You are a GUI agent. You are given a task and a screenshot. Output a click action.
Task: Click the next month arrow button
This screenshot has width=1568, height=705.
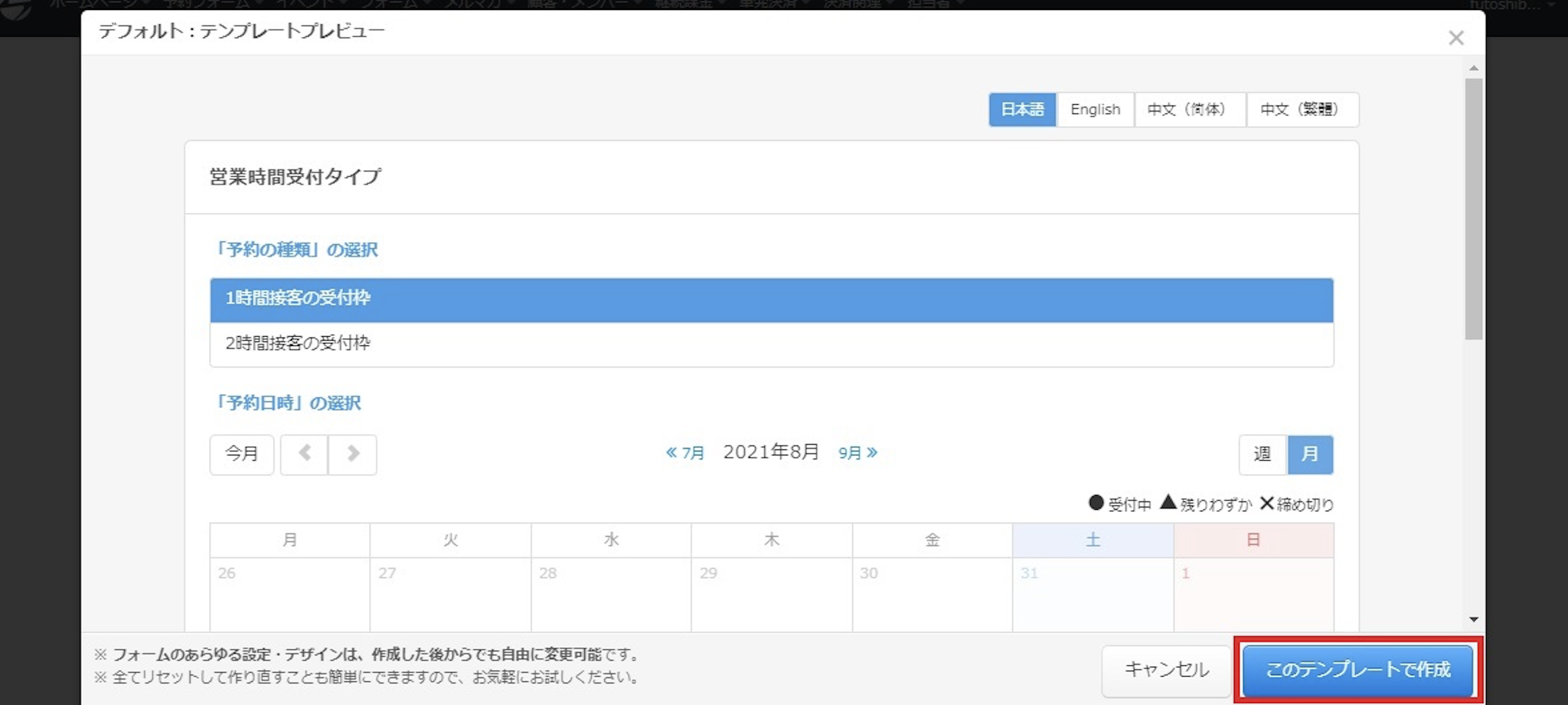pos(352,454)
